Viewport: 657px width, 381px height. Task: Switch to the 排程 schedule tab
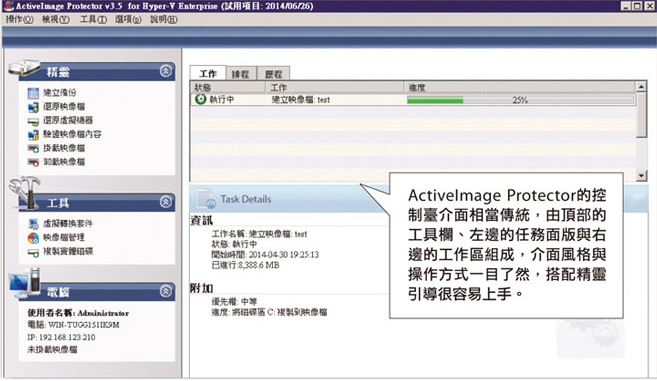coord(241,74)
